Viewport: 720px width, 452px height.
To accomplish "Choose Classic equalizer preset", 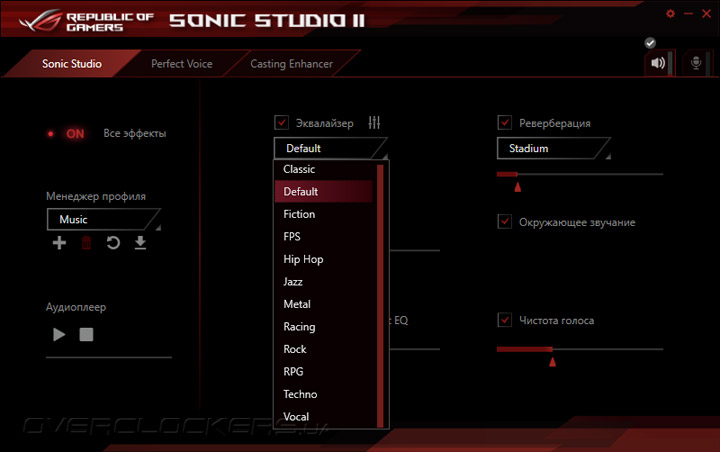I will (x=324, y=169).
